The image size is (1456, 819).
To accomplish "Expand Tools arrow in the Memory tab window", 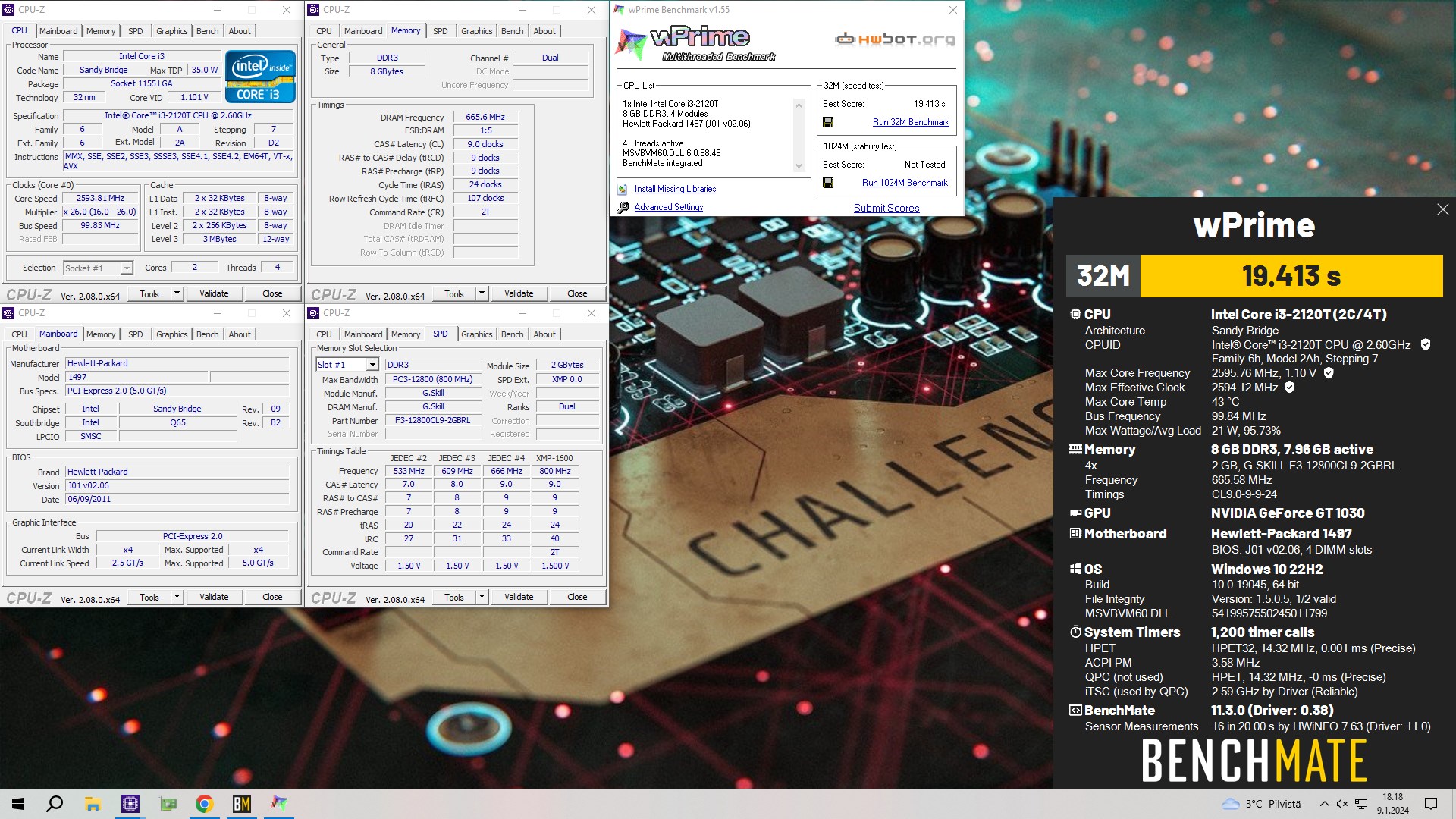I will [x=482, y=293].
